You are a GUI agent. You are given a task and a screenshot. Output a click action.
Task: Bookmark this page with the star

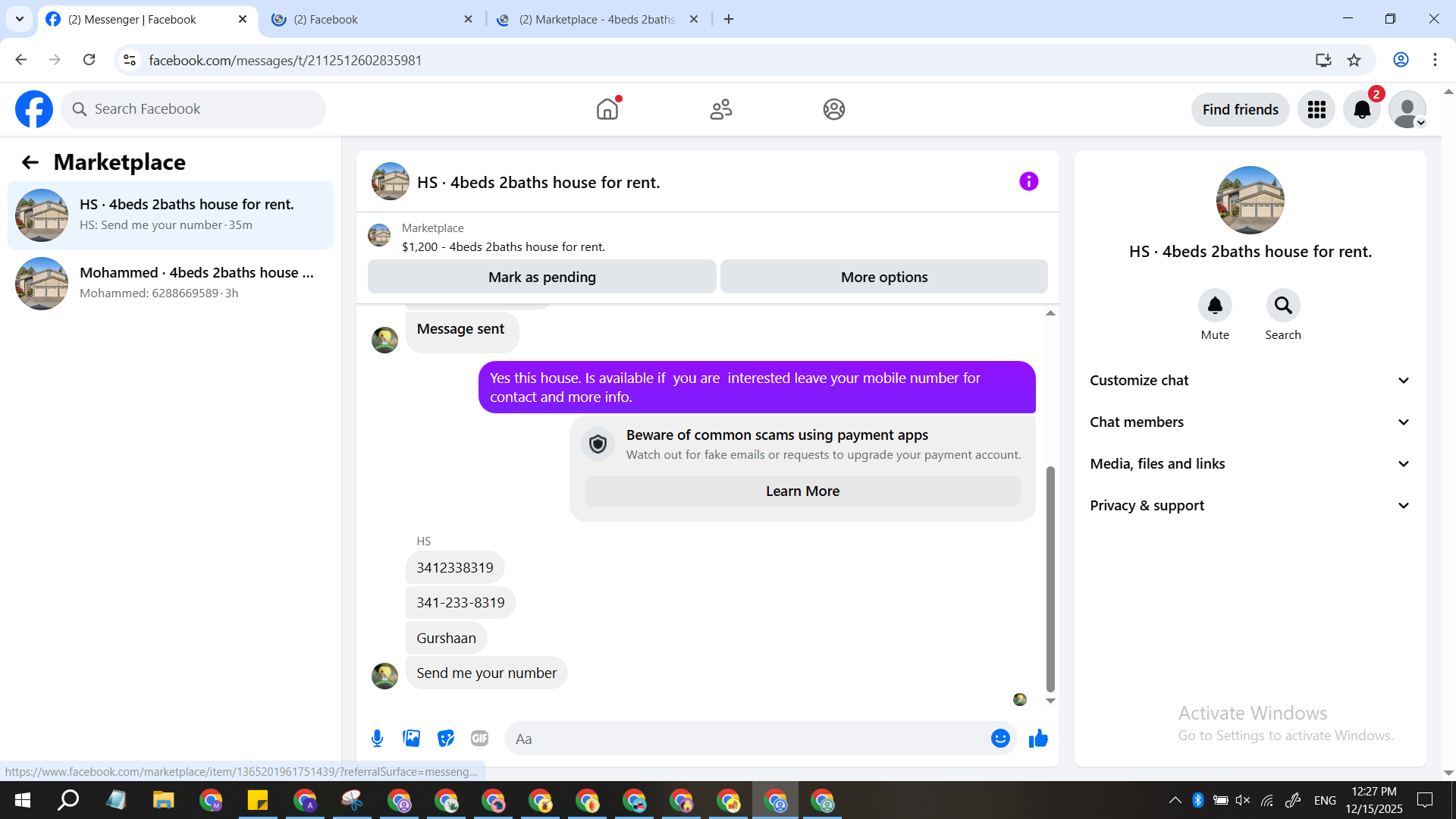point(1354,60)
